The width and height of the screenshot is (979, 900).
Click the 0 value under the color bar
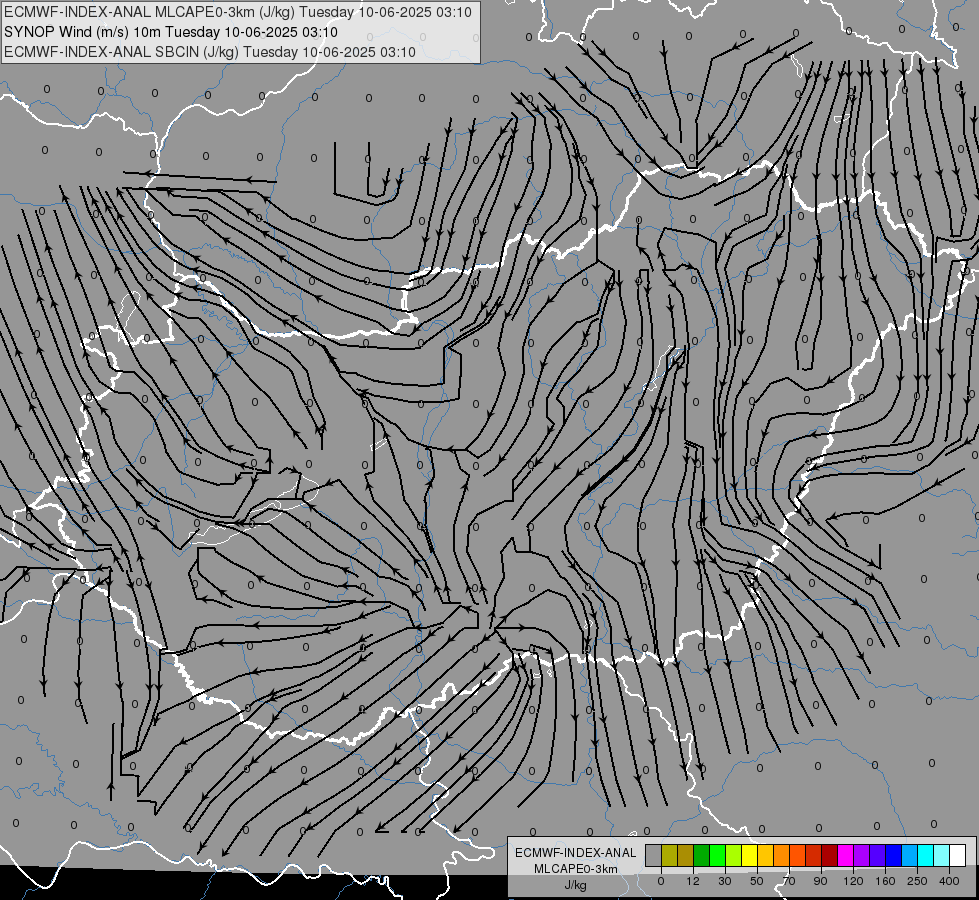coord(661,881)
